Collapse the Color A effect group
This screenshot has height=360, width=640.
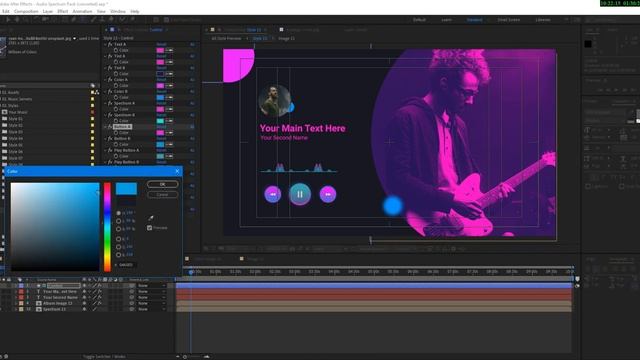105,80
